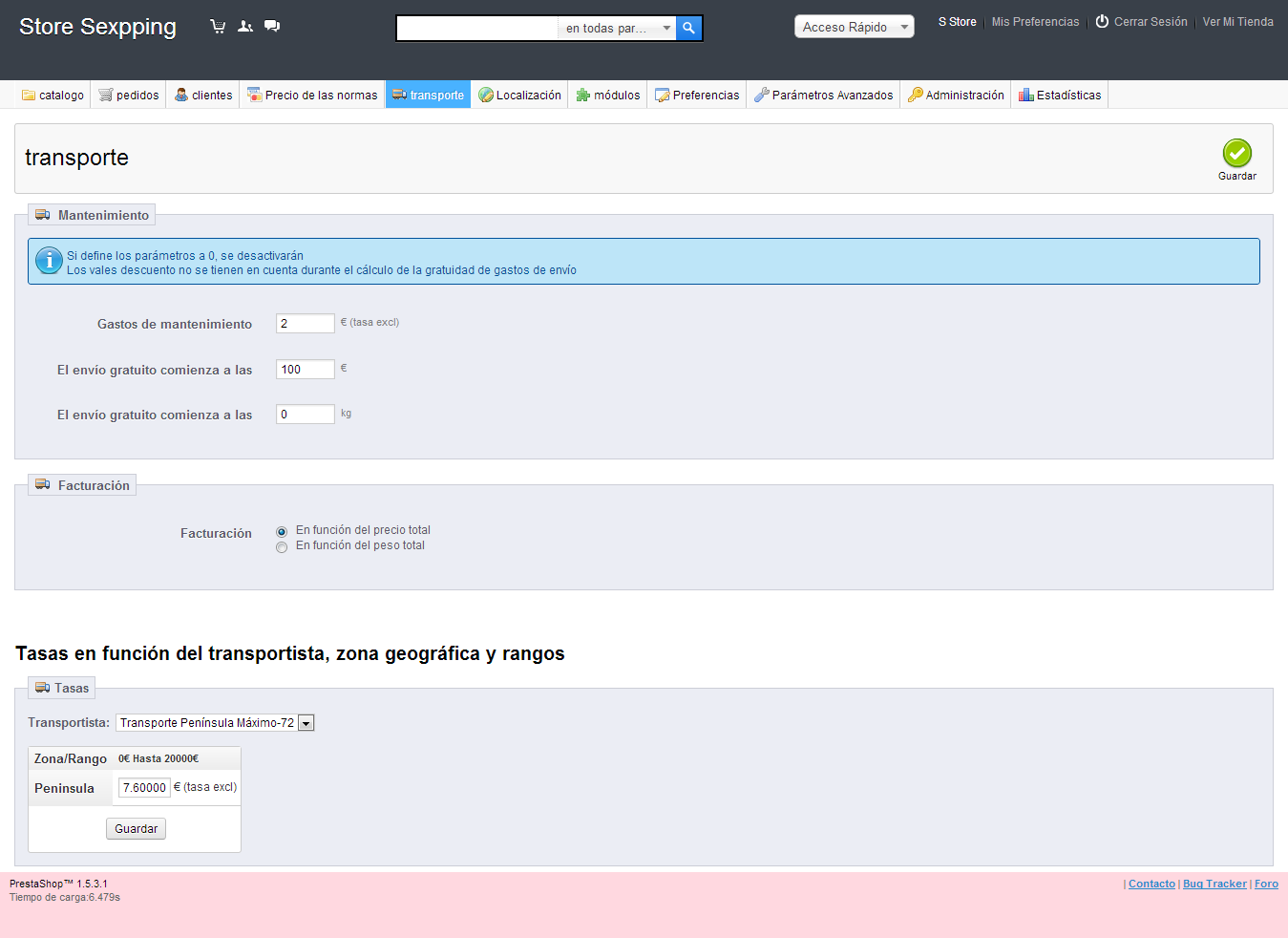Click the customers icon in header
1288x938 pixels.
[x=245, y=27]
